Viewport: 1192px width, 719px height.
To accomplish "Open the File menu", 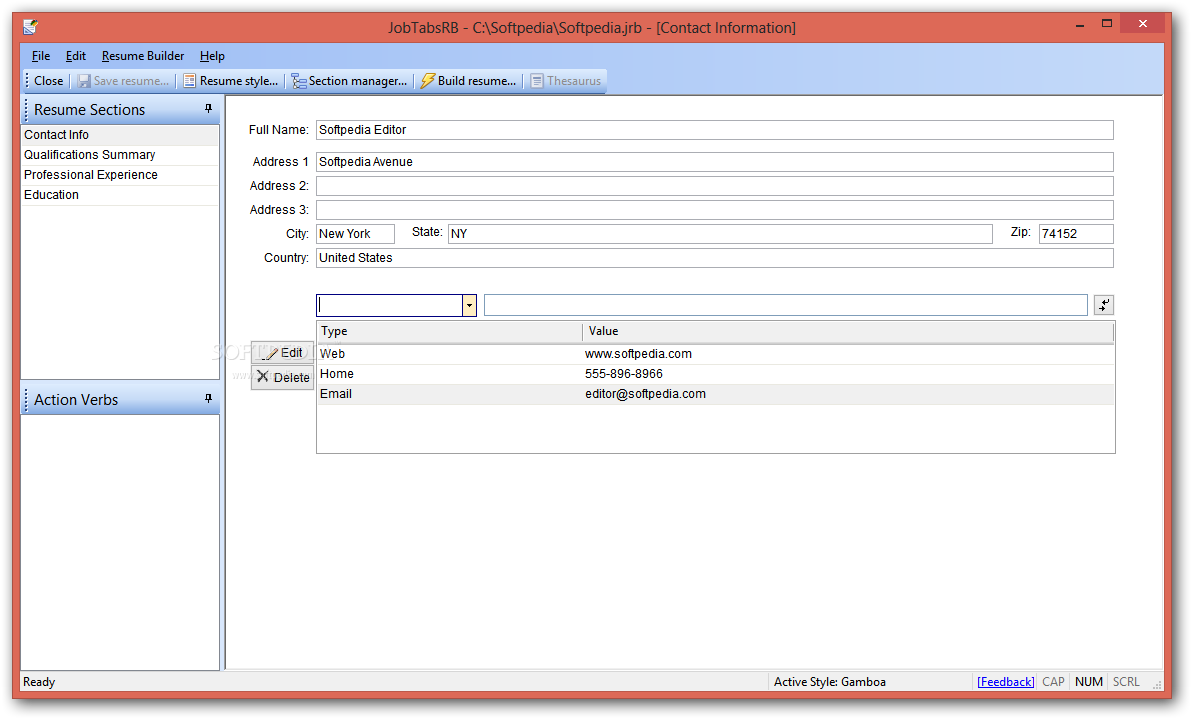I will (x=41, y=55).
